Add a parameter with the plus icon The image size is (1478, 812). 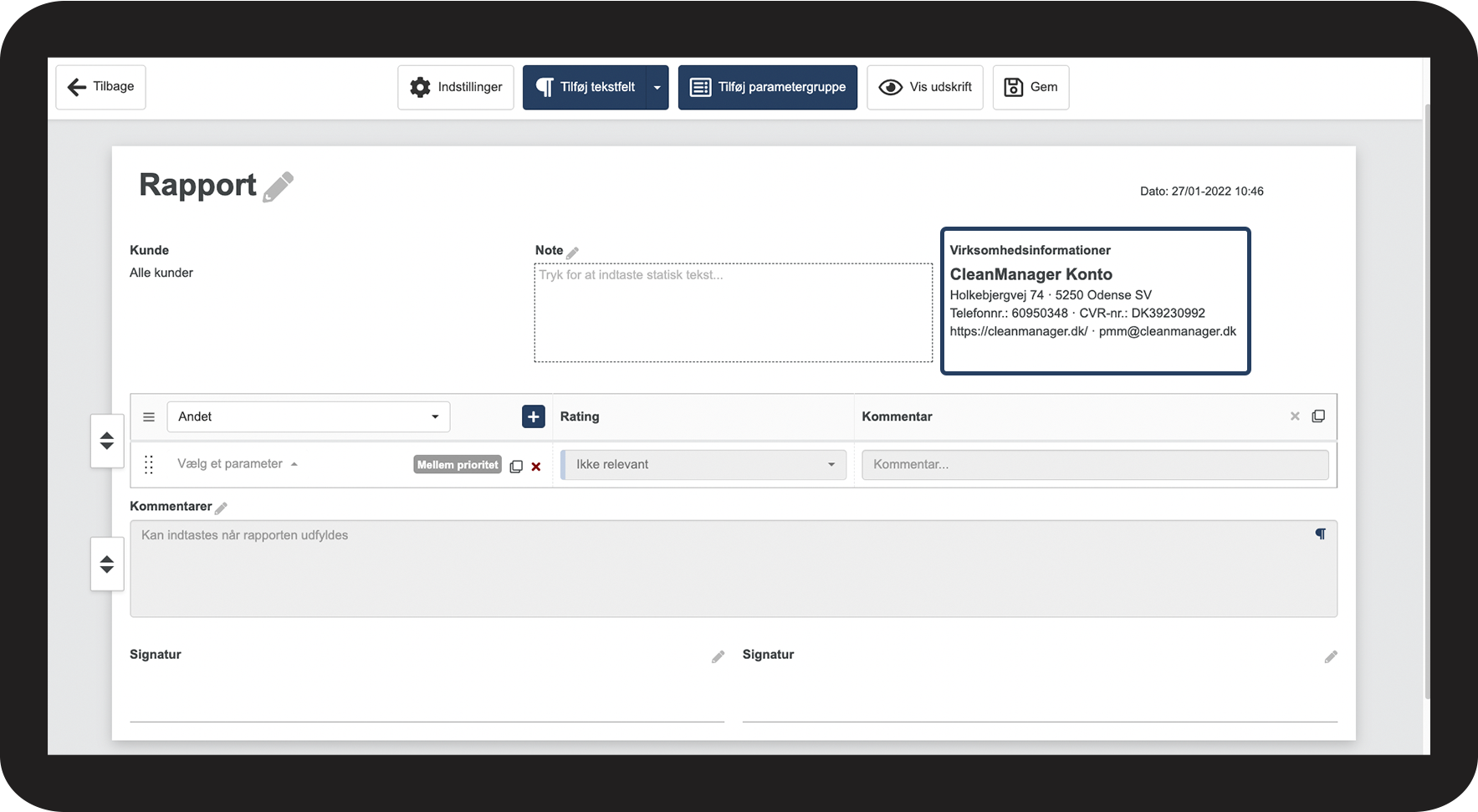click(x=534, y=416)
